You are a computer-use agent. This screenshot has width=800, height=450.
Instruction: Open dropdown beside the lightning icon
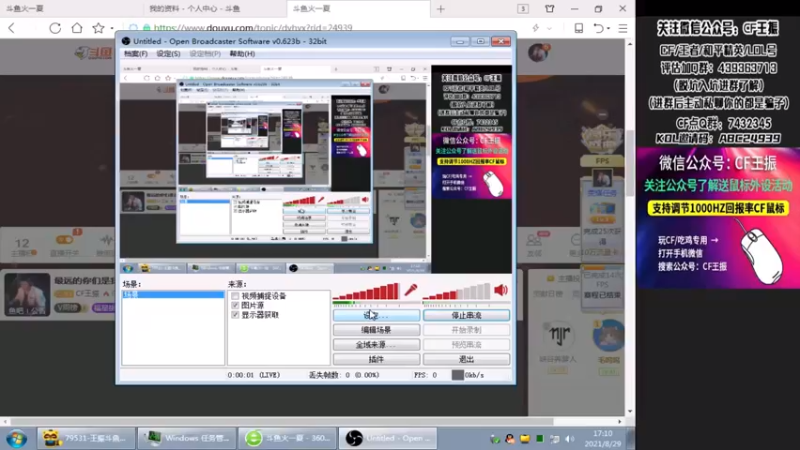point(549,29)
